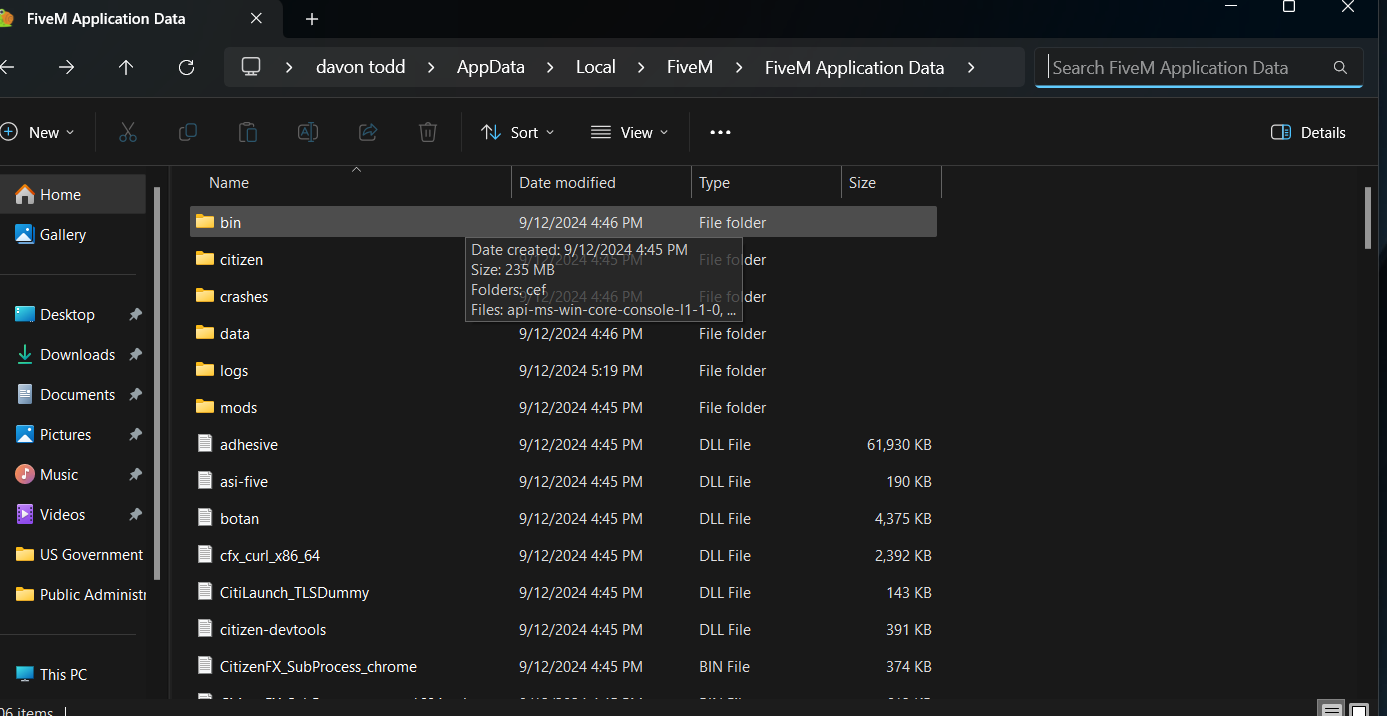
Task: Select CitizenFX_SubProcess_chrome file name
Action: coord(318,666)
